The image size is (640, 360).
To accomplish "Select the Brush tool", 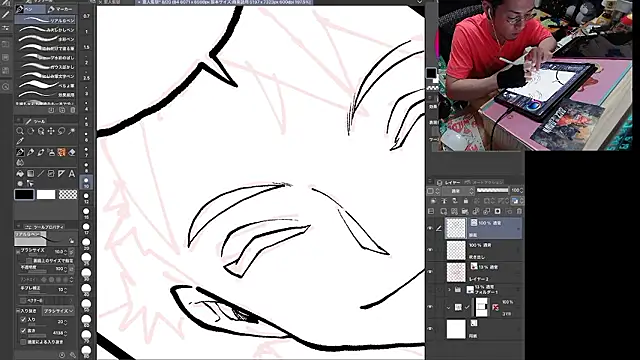I will click(41, 152).
